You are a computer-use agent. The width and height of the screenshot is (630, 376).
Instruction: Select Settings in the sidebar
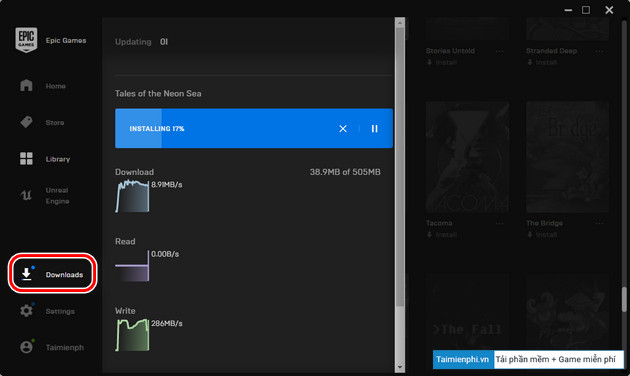[60, 311]
